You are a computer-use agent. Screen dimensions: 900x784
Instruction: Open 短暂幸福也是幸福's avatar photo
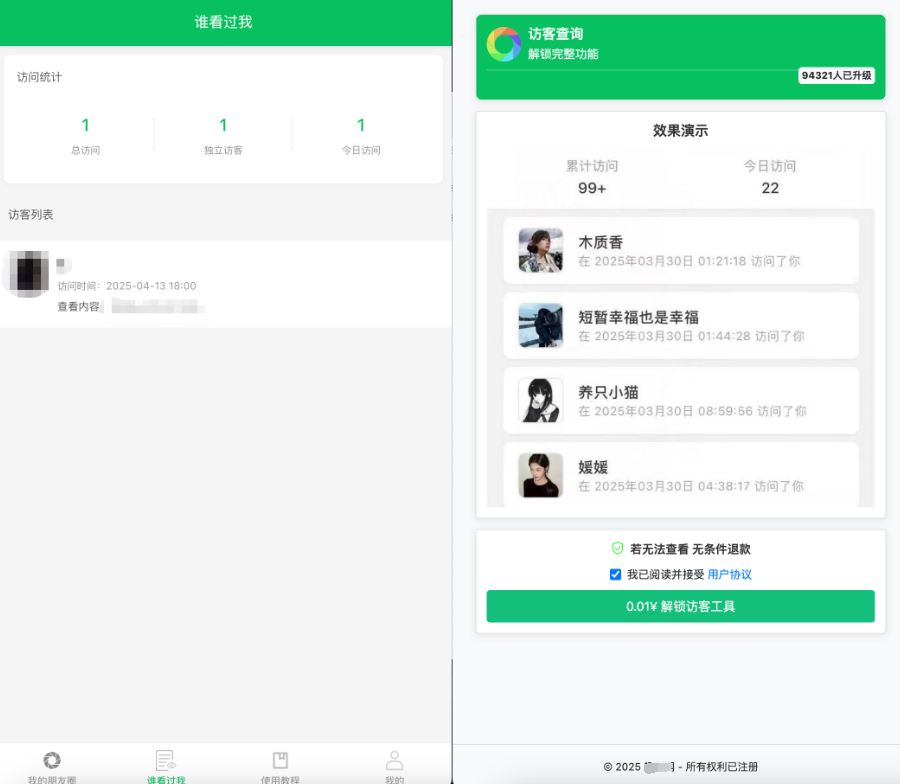coord(540,324)
